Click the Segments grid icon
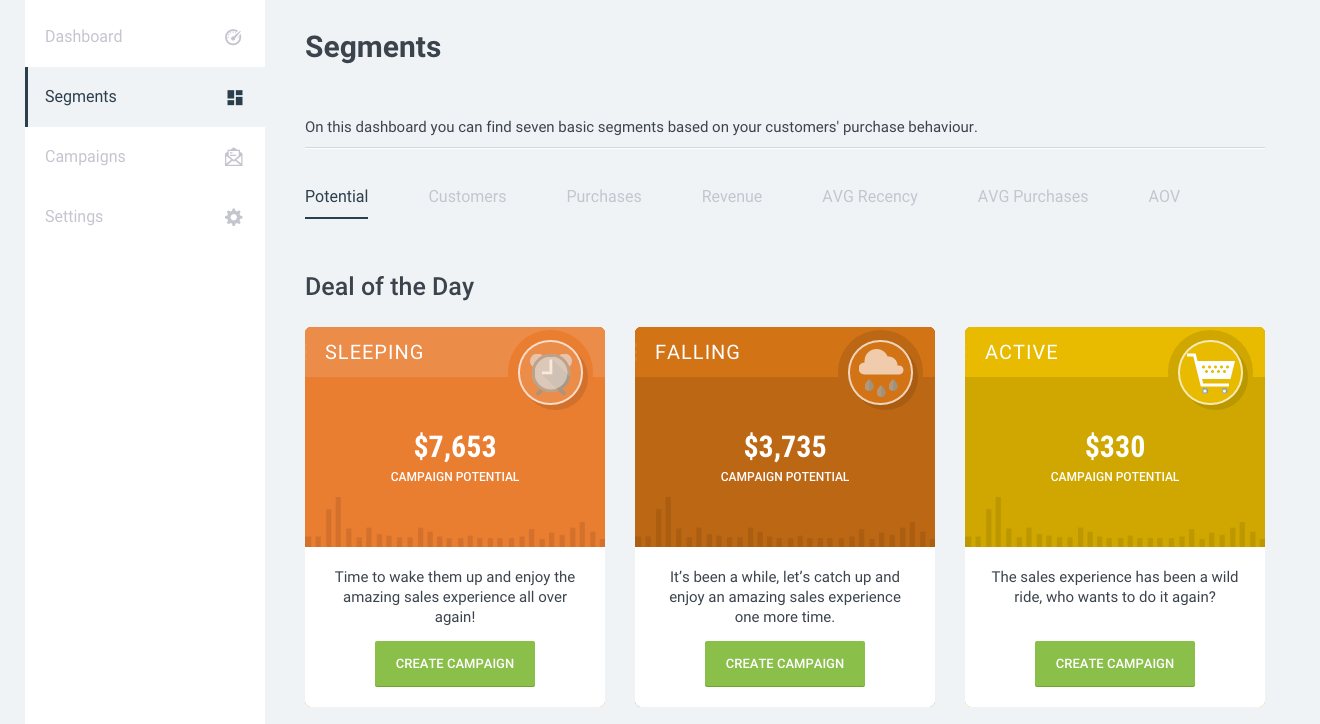Image resolution: width=1320 pixels, height=724 pixels. (x=235, y=97)
